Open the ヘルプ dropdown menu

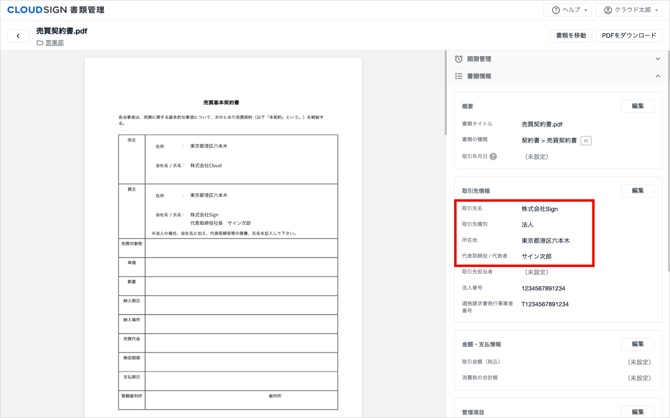pyautogui.click(x=567, y=10)
